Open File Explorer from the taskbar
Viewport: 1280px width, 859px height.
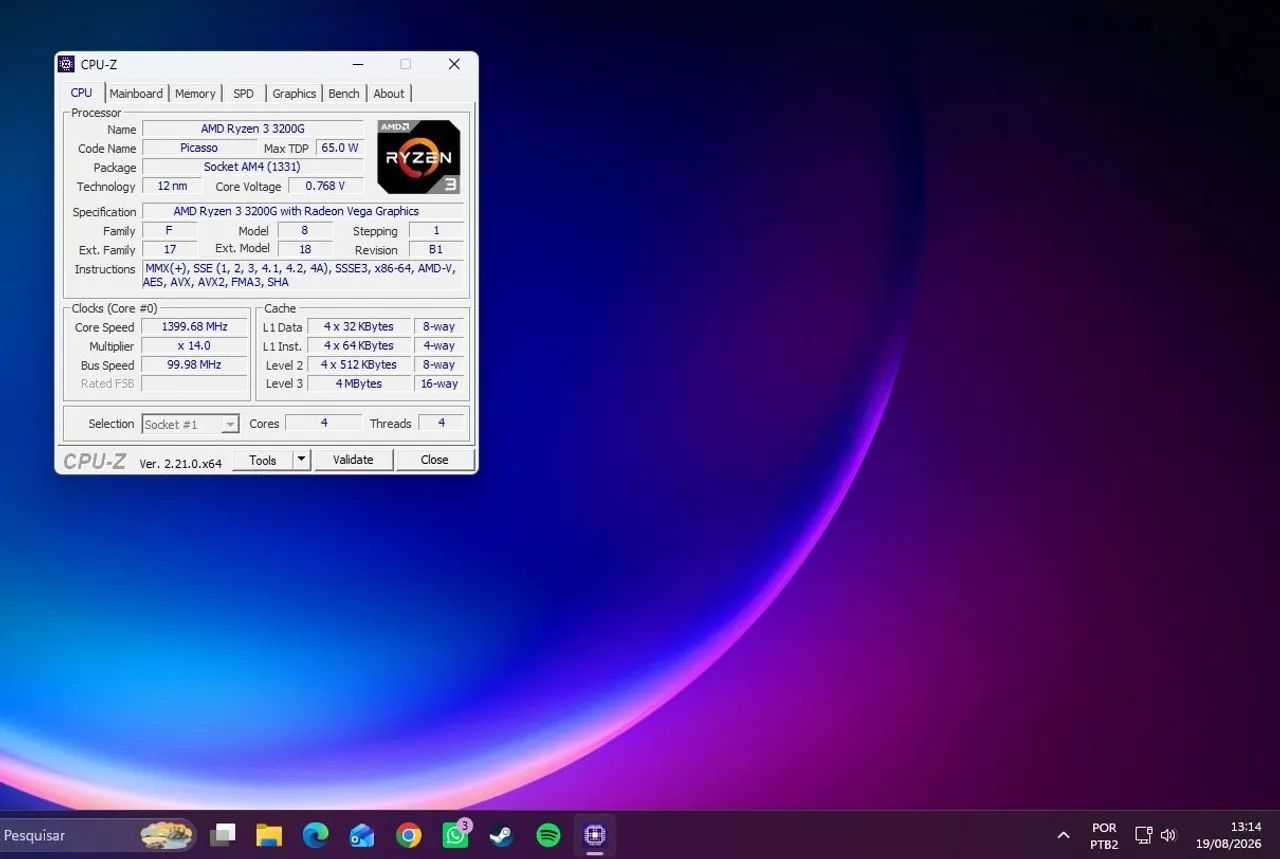pyautogui.click(x=269, y=835)
